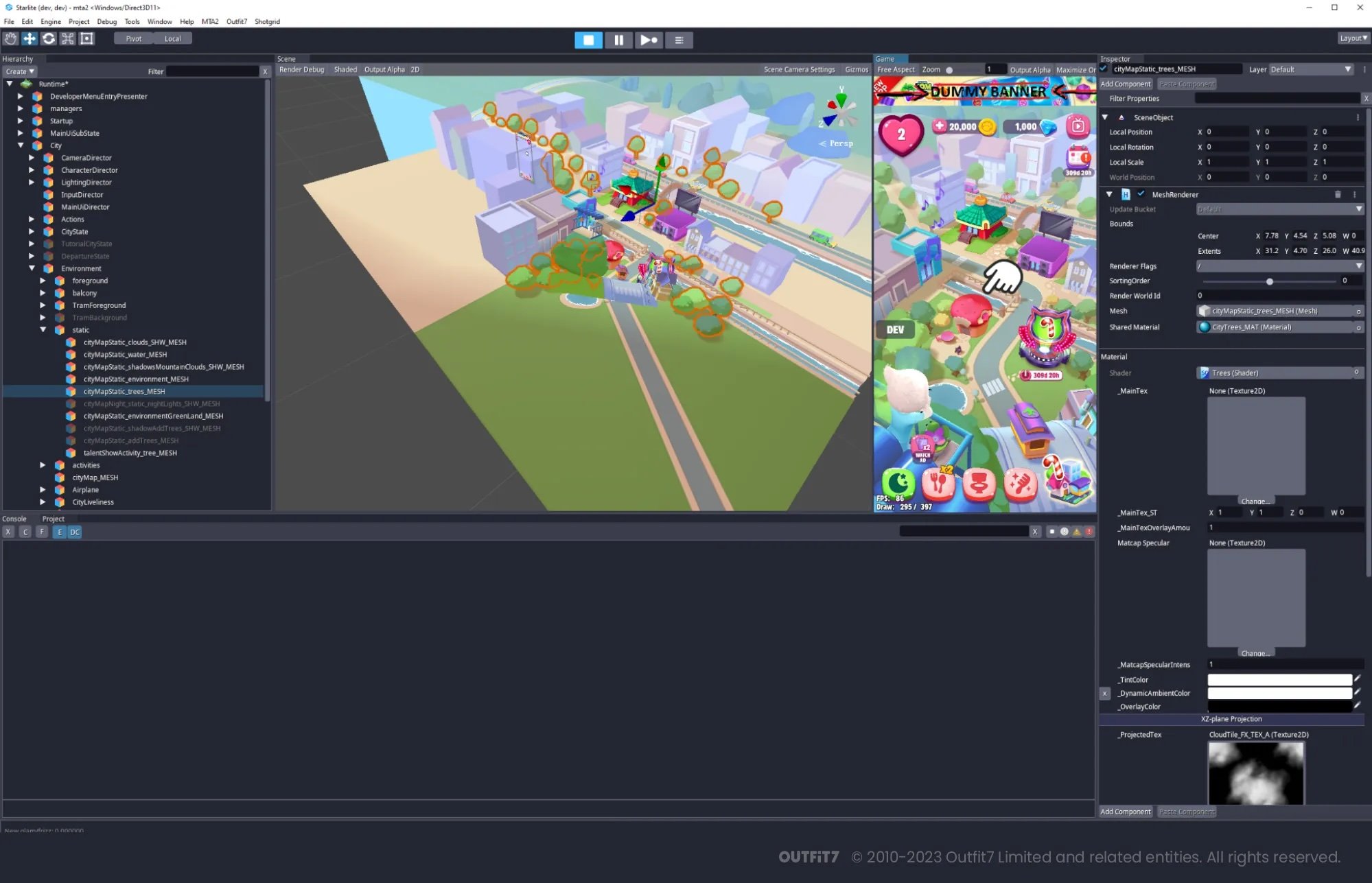Click the Shader dropdown for Trees shader

(x=1280, y=372)
